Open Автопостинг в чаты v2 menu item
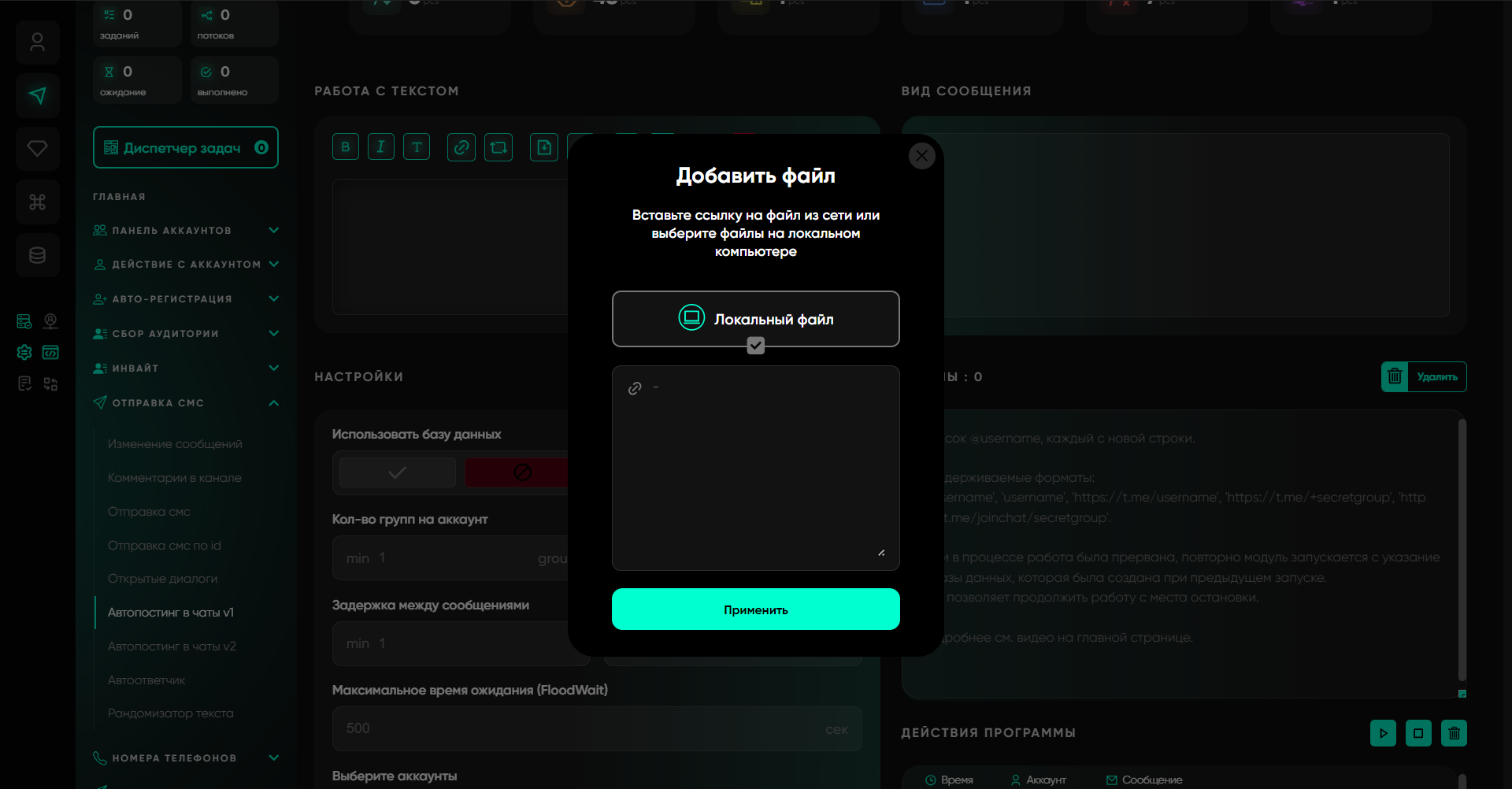Viewport: 1512px width, 789px height. pos(172,646)
